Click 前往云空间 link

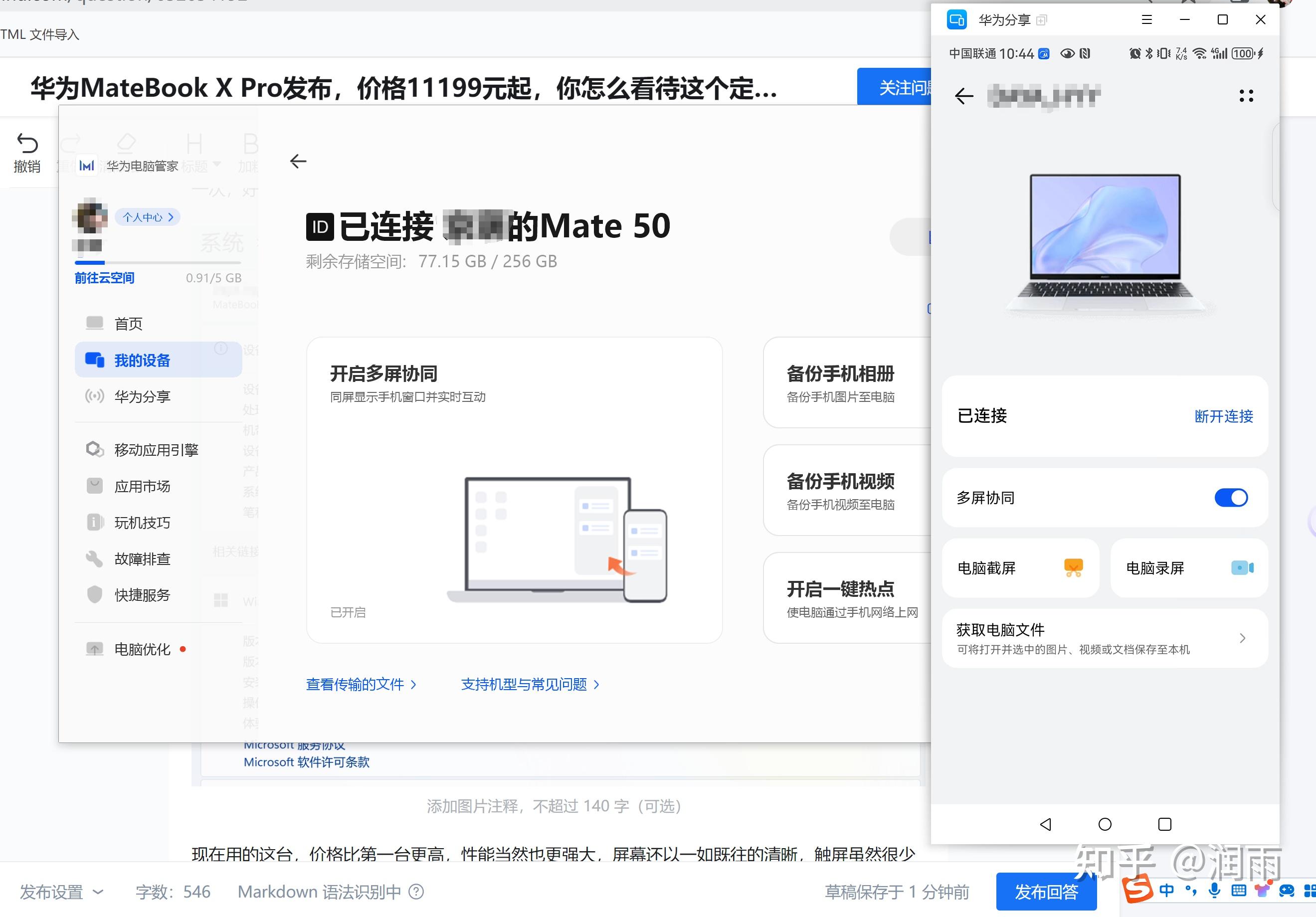(104, 278)
